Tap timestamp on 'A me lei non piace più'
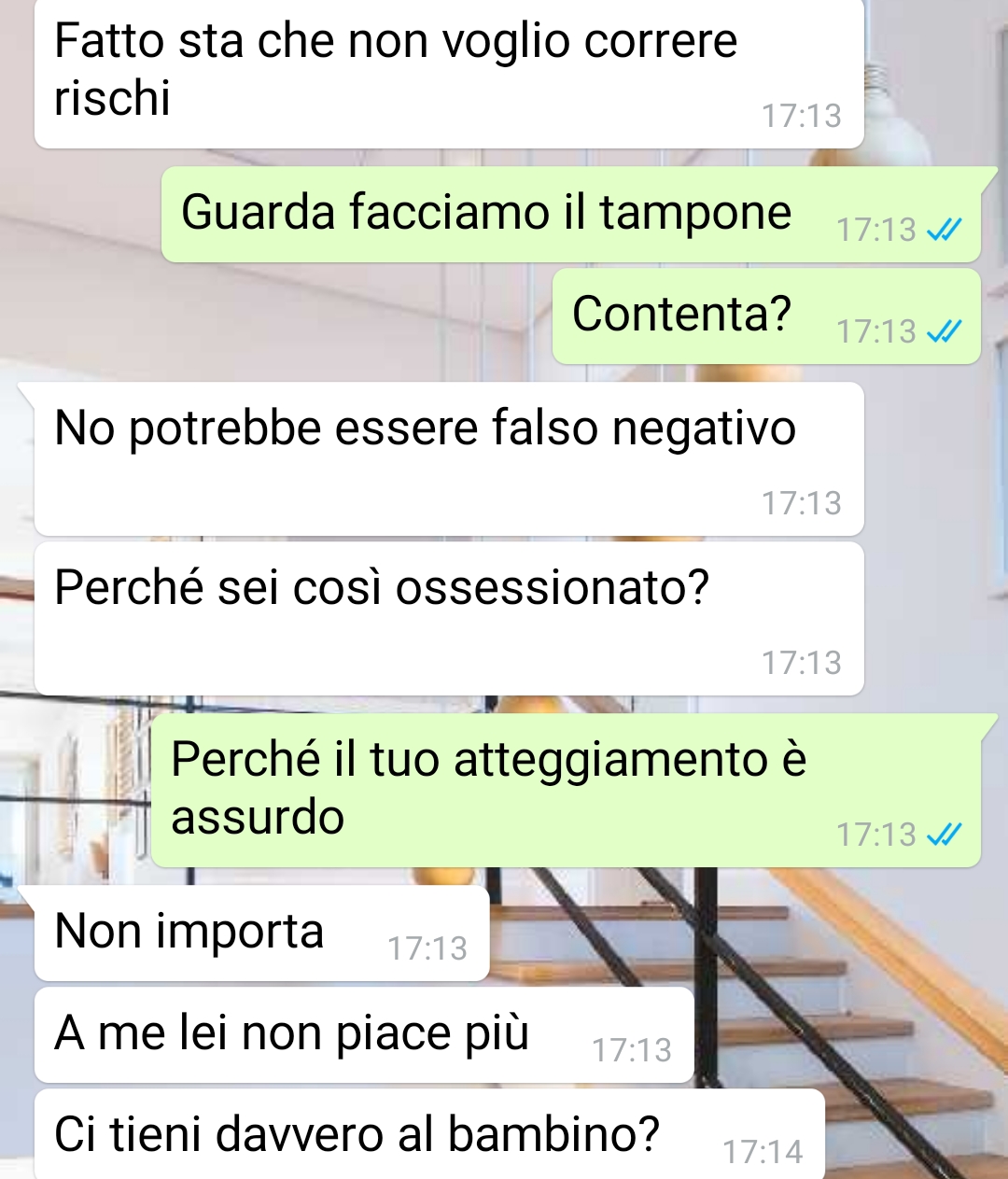Viewport: 1008px width, 1179px height. pyautogui.click(x=632, y=1051)
